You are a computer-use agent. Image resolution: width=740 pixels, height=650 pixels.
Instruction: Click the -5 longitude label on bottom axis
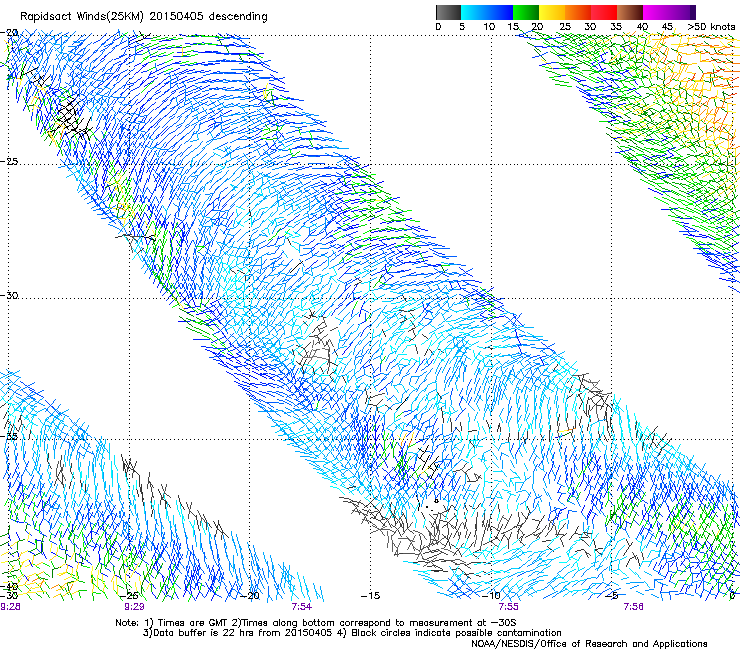click(x=612, y=596)
